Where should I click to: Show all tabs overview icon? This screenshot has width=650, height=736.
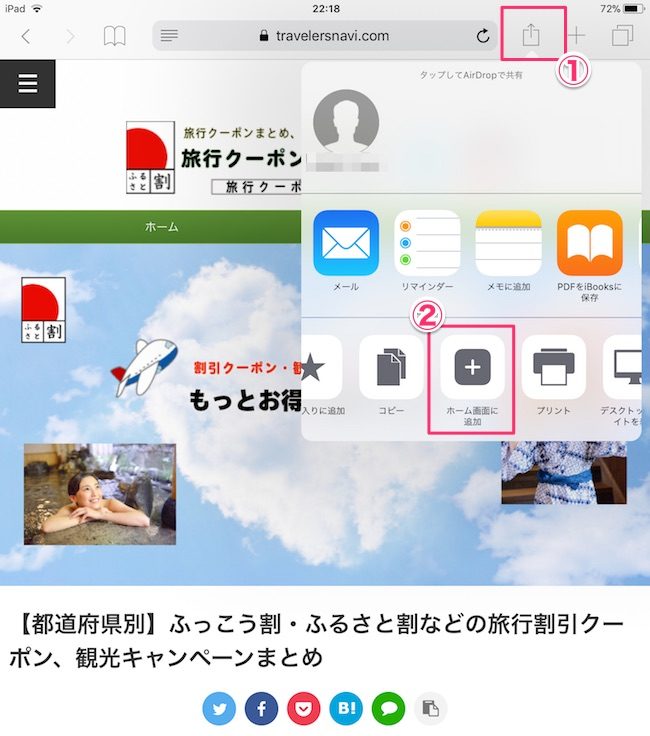(x=622, y=36)
